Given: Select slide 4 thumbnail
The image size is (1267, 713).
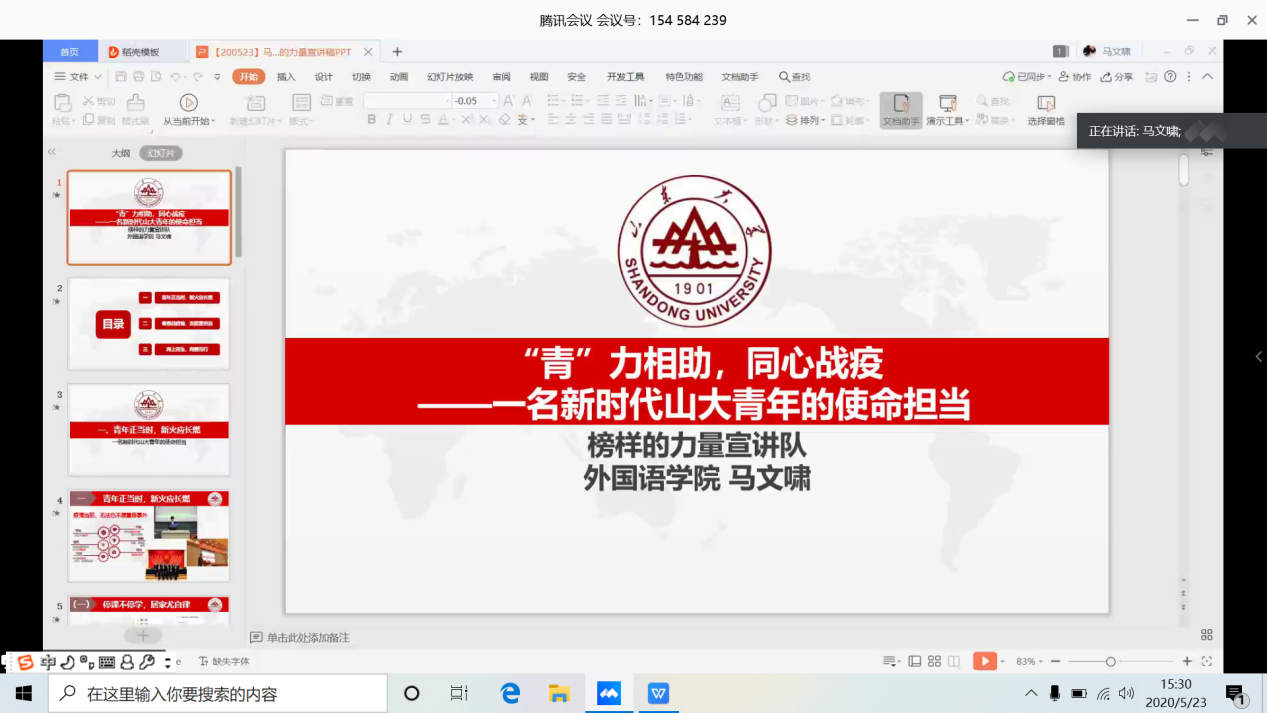Looking at the screenshot, I should pos(149,535).
